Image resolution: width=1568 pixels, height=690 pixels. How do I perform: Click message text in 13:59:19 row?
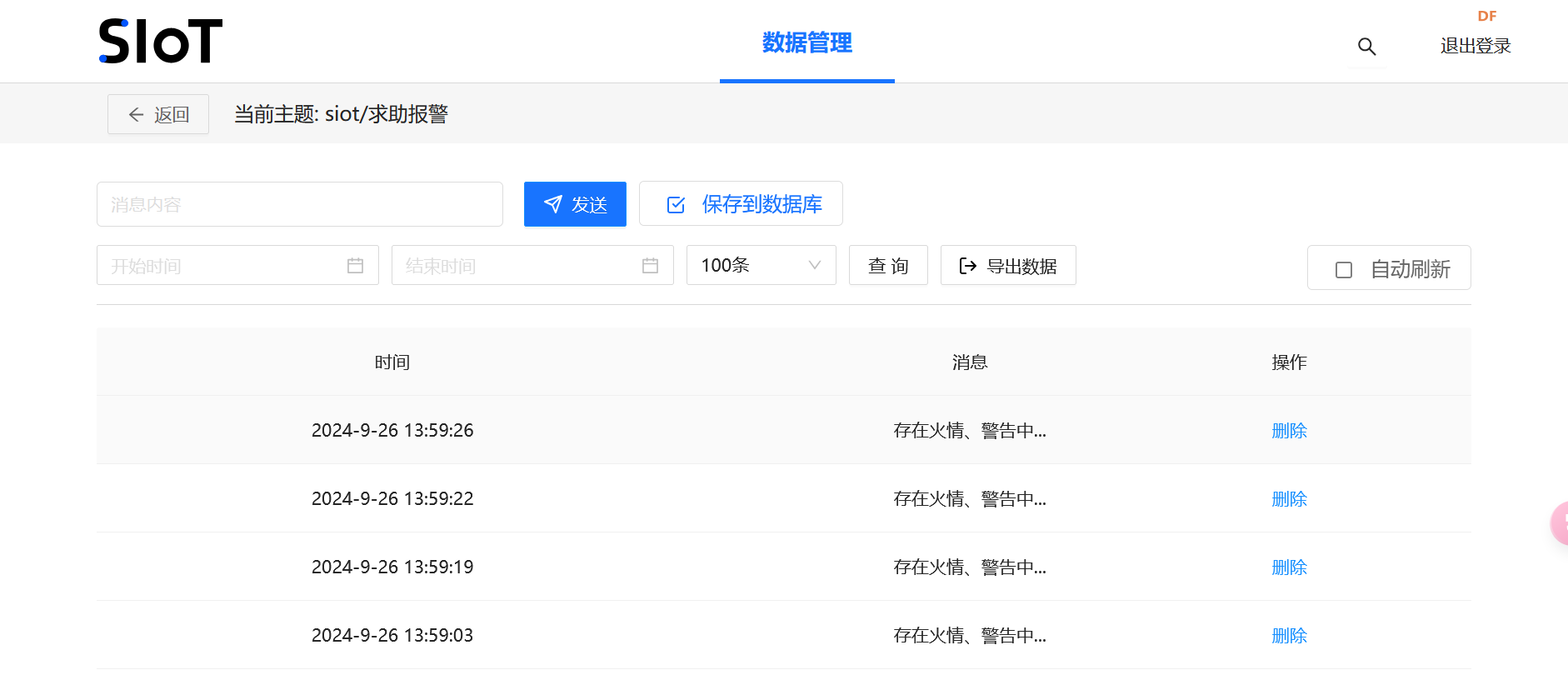[970, 567]
